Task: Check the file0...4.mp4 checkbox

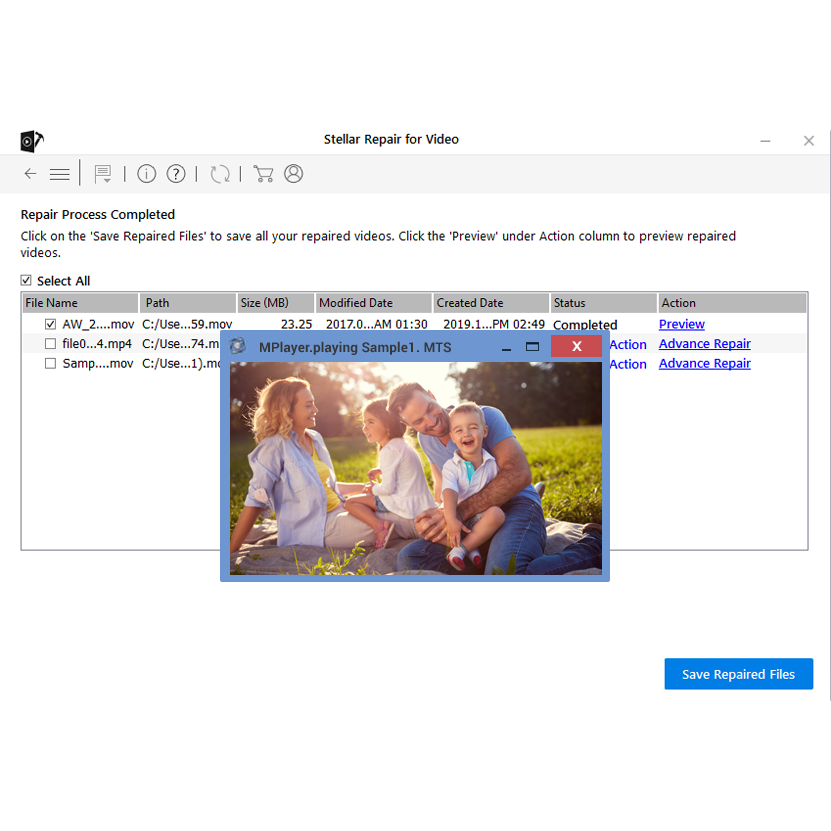Action: click(x=50, y=344)
